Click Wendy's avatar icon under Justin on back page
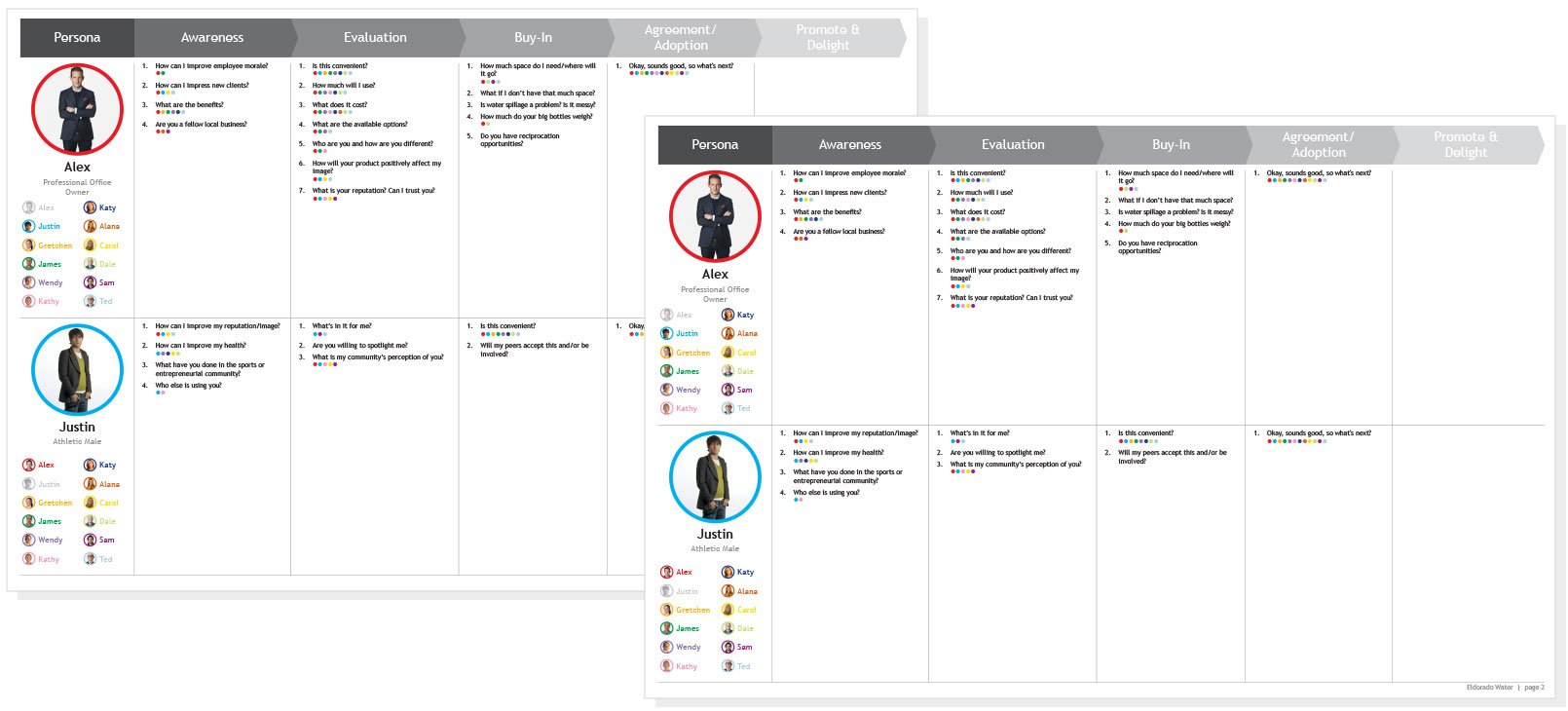Viewport: 1568px width, 711px height. pyautogui.click(x=29, y=540)
